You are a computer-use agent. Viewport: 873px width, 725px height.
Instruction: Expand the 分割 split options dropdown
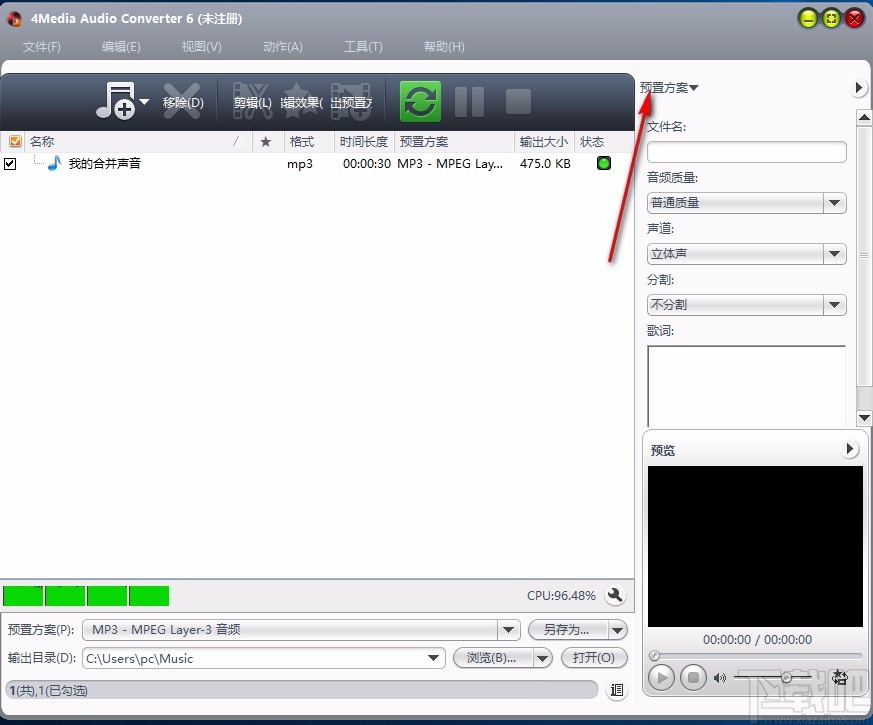pos(834,305)
